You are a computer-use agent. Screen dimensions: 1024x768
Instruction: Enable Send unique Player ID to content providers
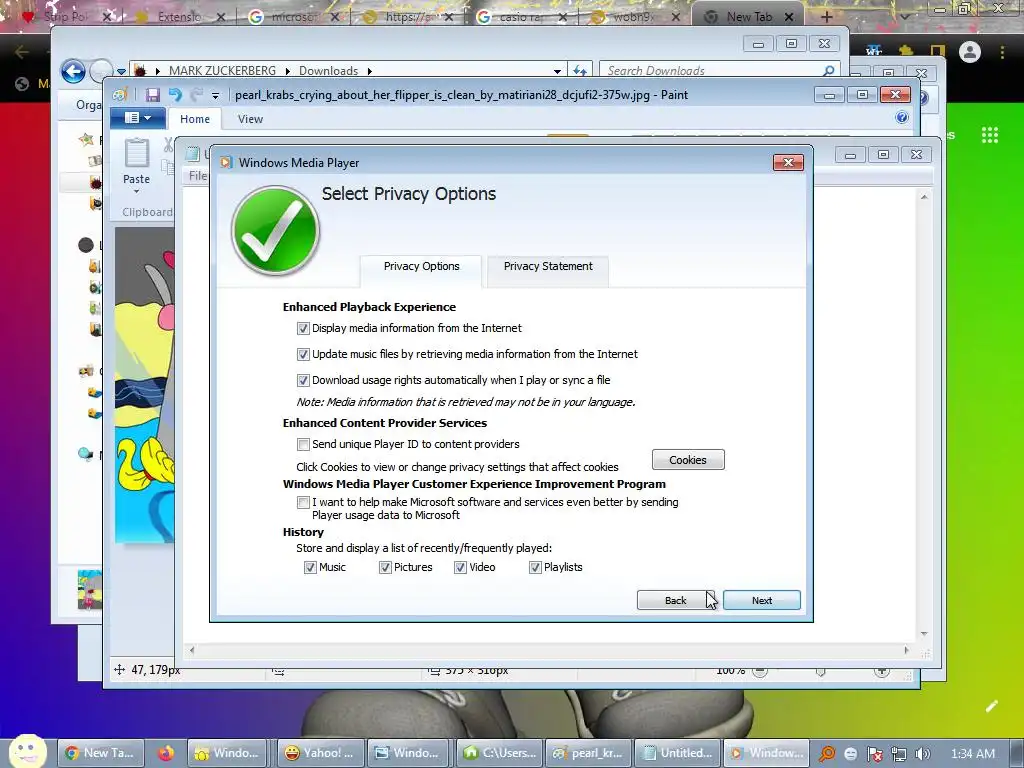click(x=303, y=445)
